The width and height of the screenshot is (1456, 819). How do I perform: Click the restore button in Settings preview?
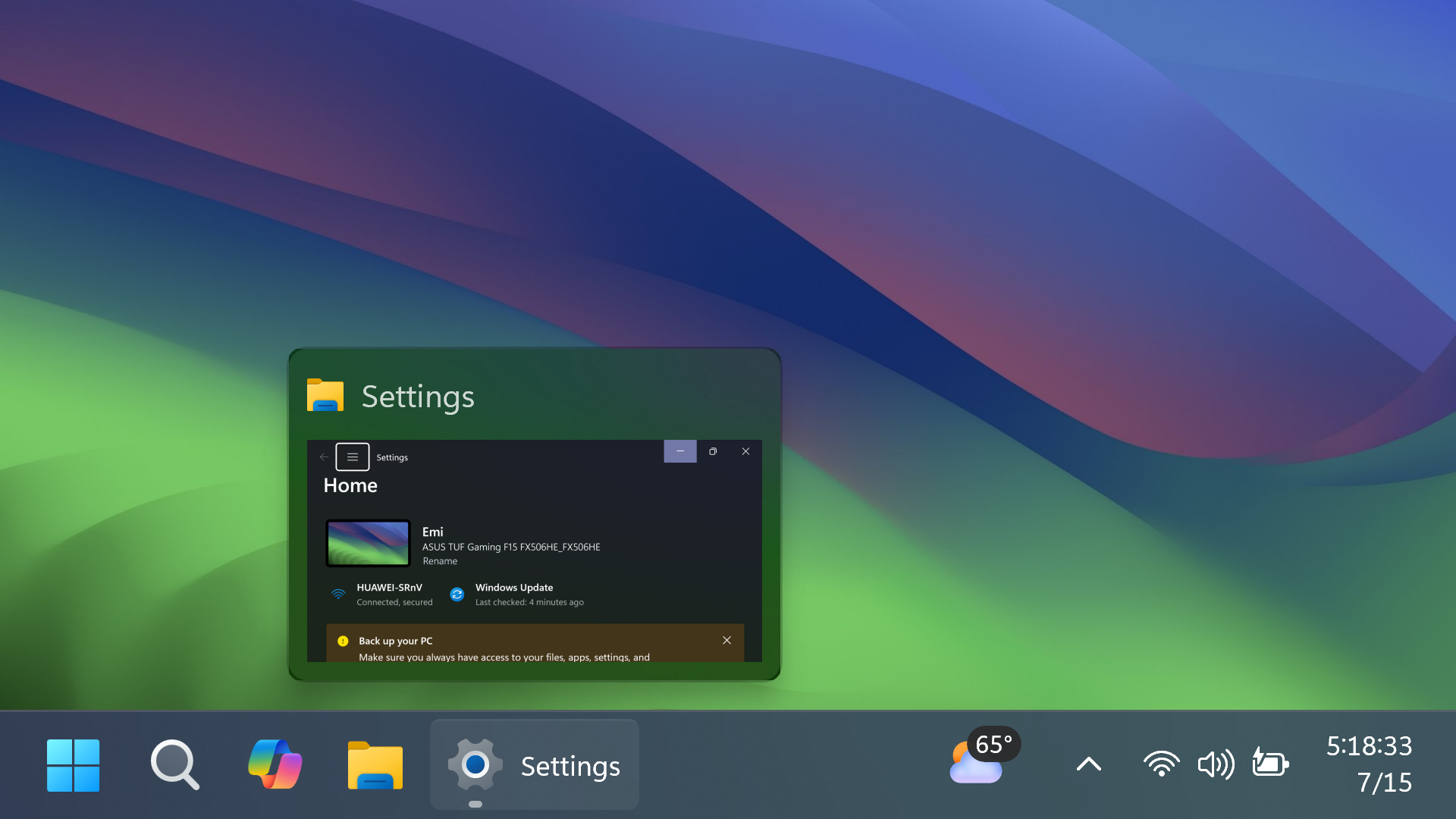click(x=713, y=451)
